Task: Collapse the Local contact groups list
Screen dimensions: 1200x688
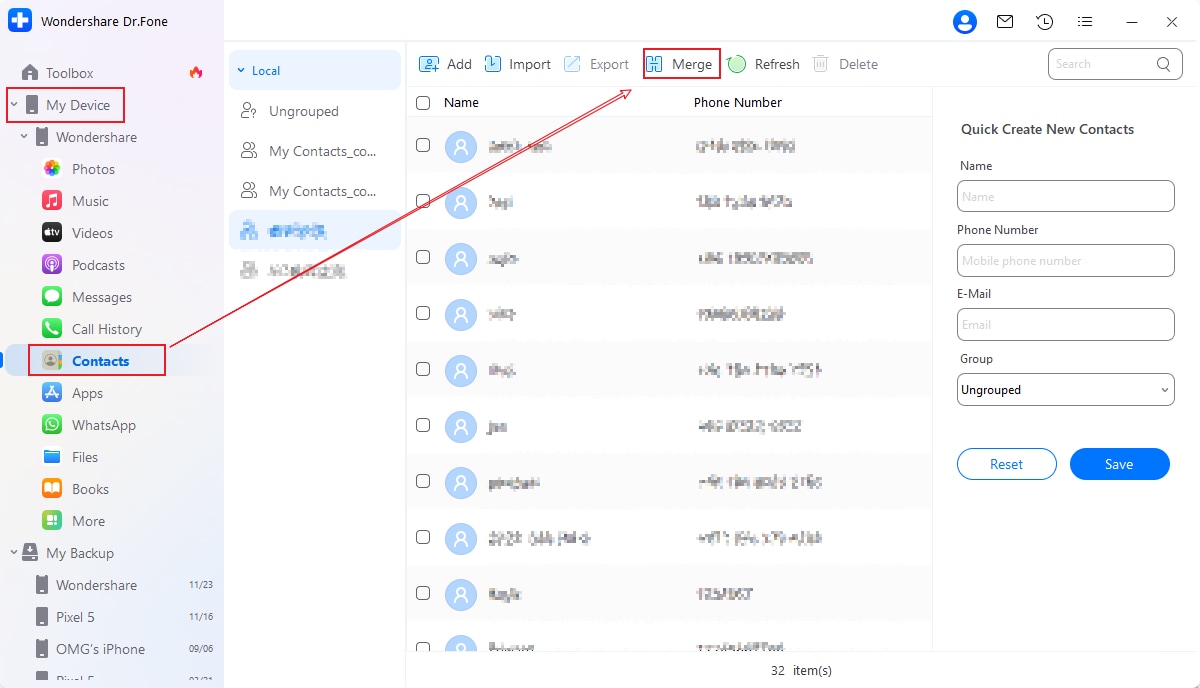Action: [x=240, y=71]
